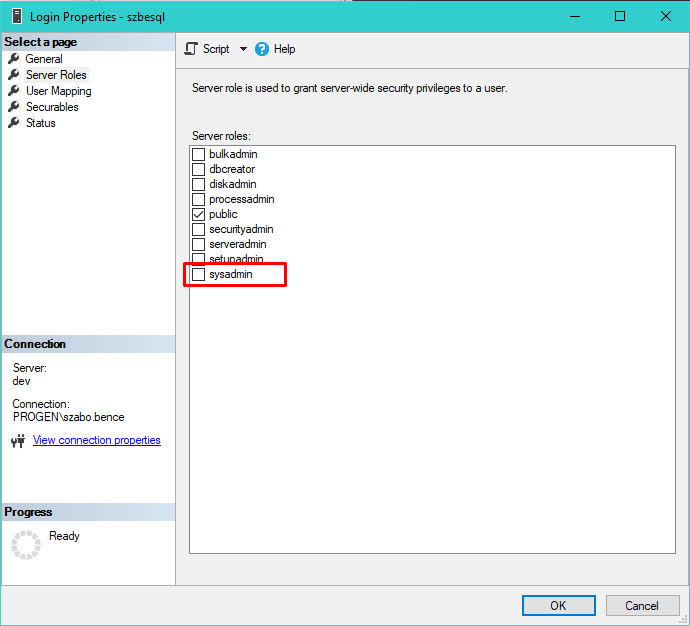The image size is (690, 626).
Task: Click the Script toolbar button
Action: (207, 49)
